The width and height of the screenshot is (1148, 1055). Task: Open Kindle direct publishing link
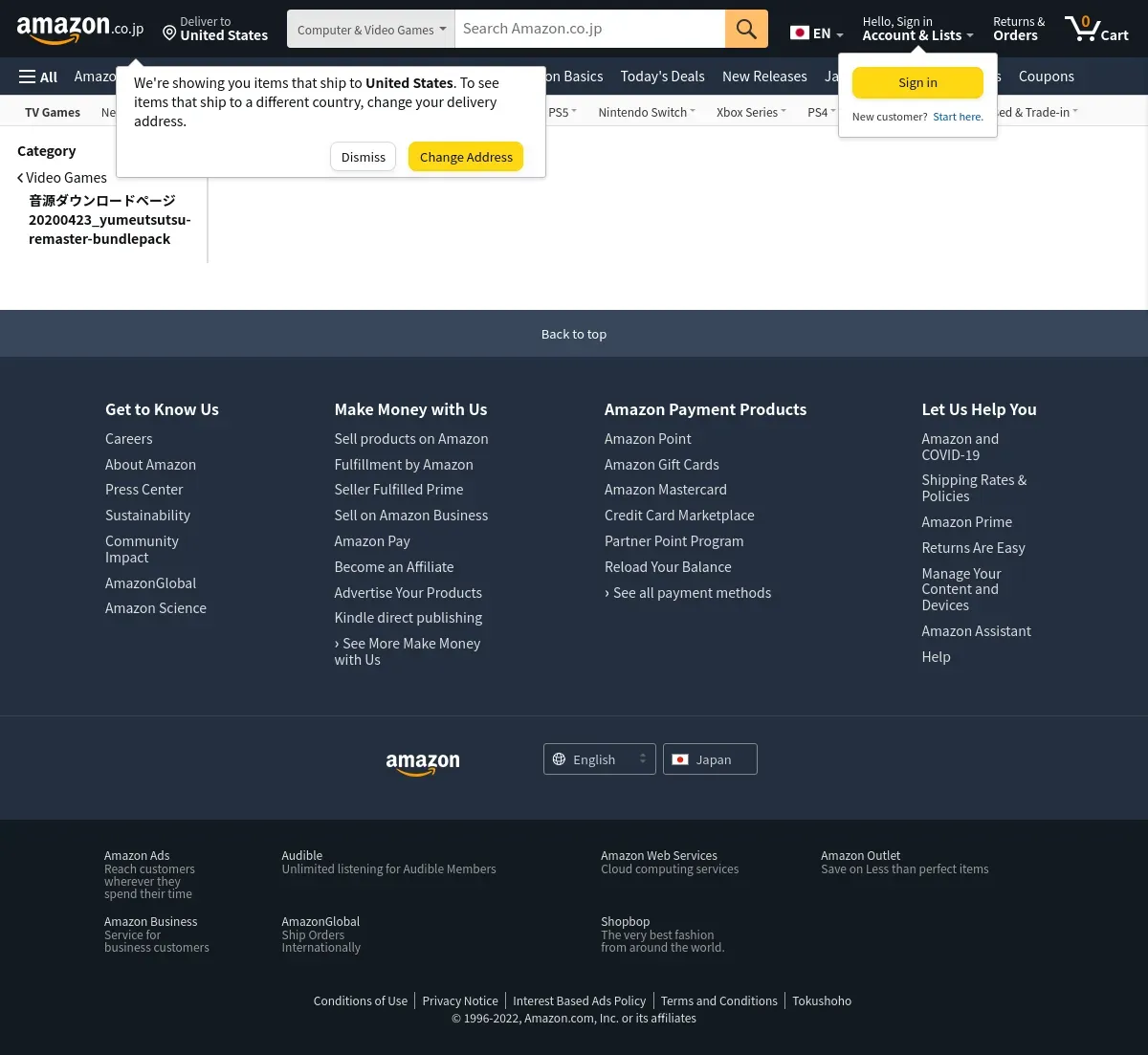(408, 618)
